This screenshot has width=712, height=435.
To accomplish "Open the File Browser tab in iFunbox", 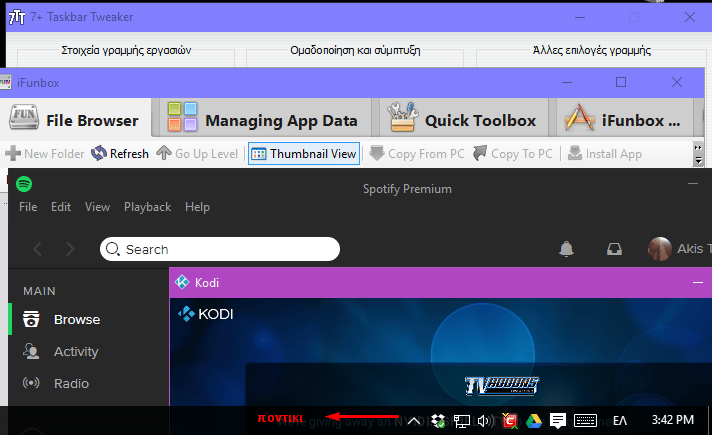I will pos(75,119).
